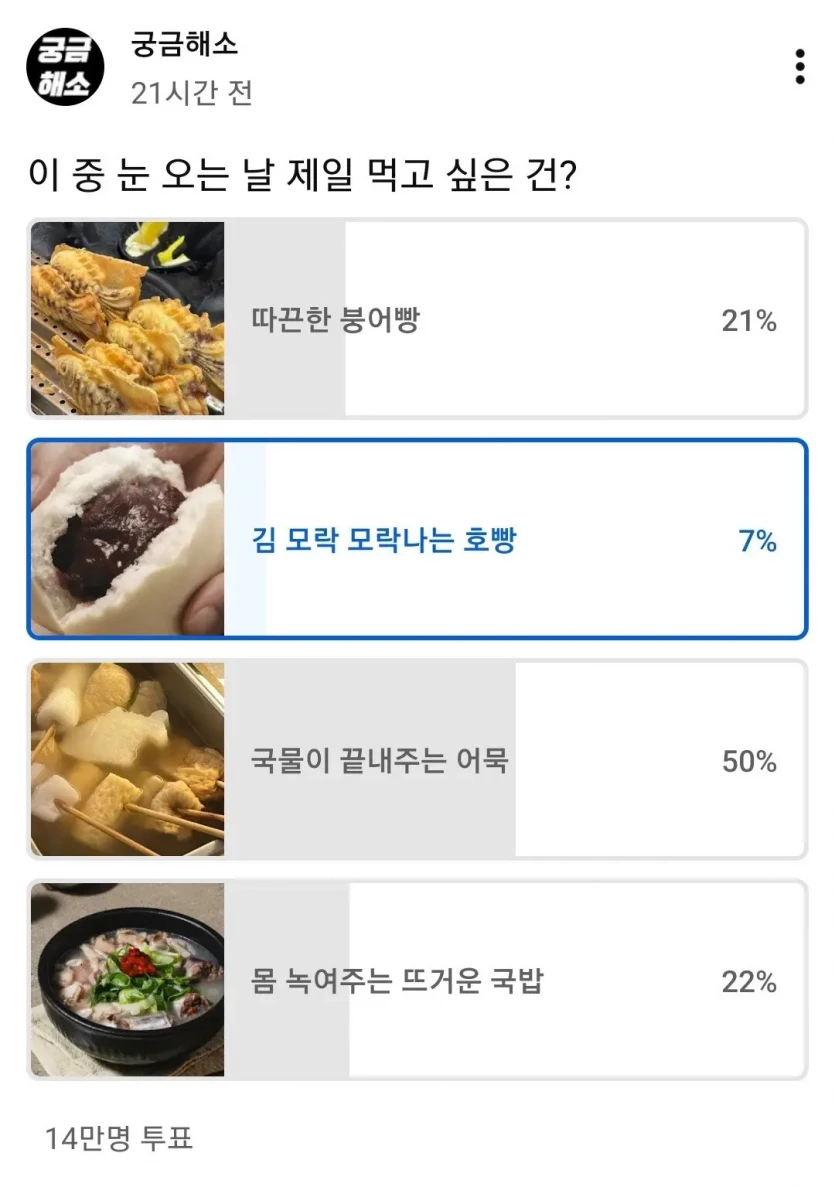This screenshot has width=835, height=1187.
Task: Click the 국밥 soup bowl thumbnail
Action: (x=127, y=980)
